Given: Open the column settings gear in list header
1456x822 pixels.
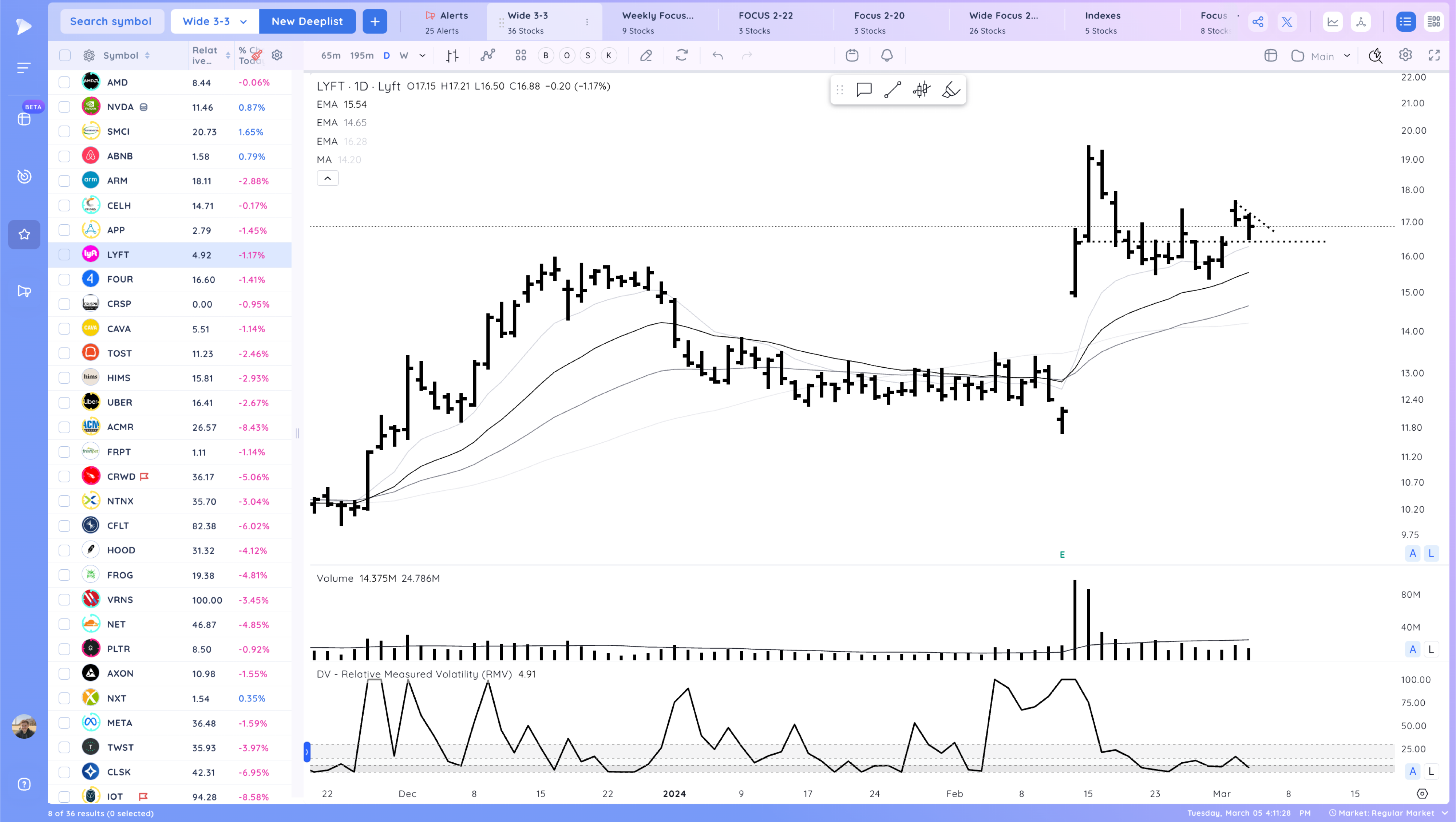Looking at the screenshot, I should coord(277,55).
